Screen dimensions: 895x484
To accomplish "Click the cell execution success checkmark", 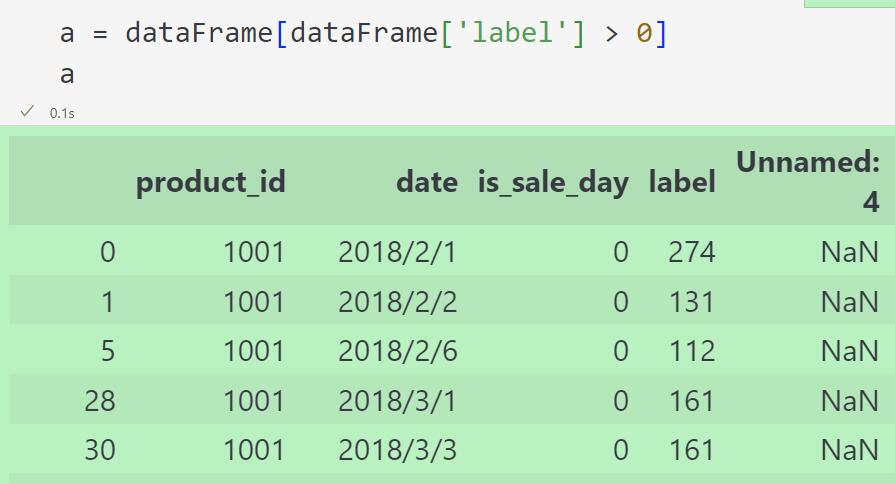I will tap(27, 111).
